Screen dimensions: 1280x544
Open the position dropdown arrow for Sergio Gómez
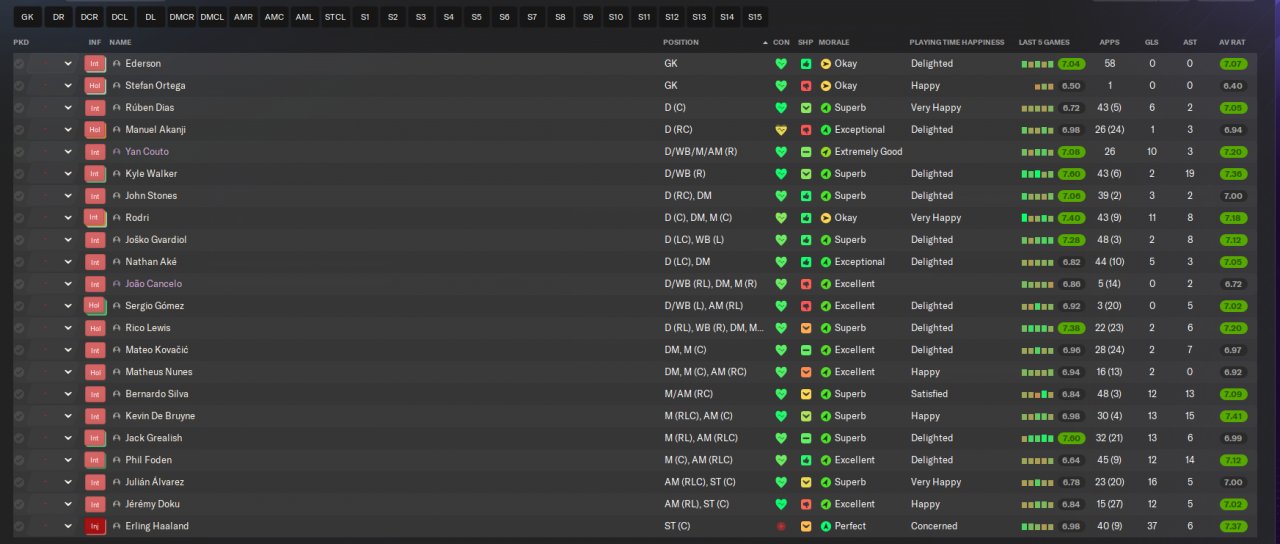(x=68, y=306)
